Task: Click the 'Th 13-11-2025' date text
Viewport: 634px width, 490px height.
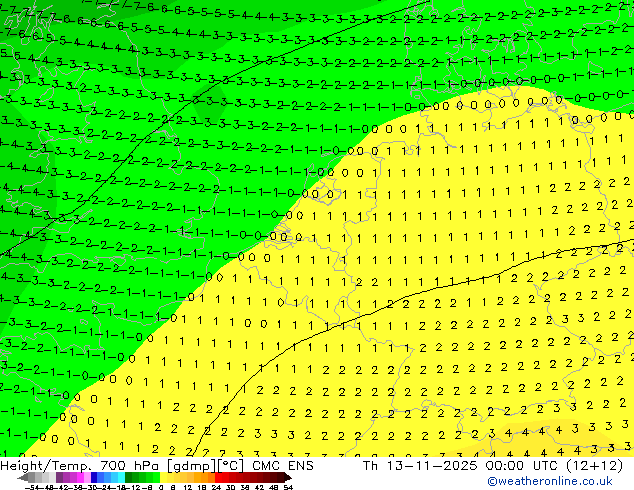Action: [x=420, y=466]
